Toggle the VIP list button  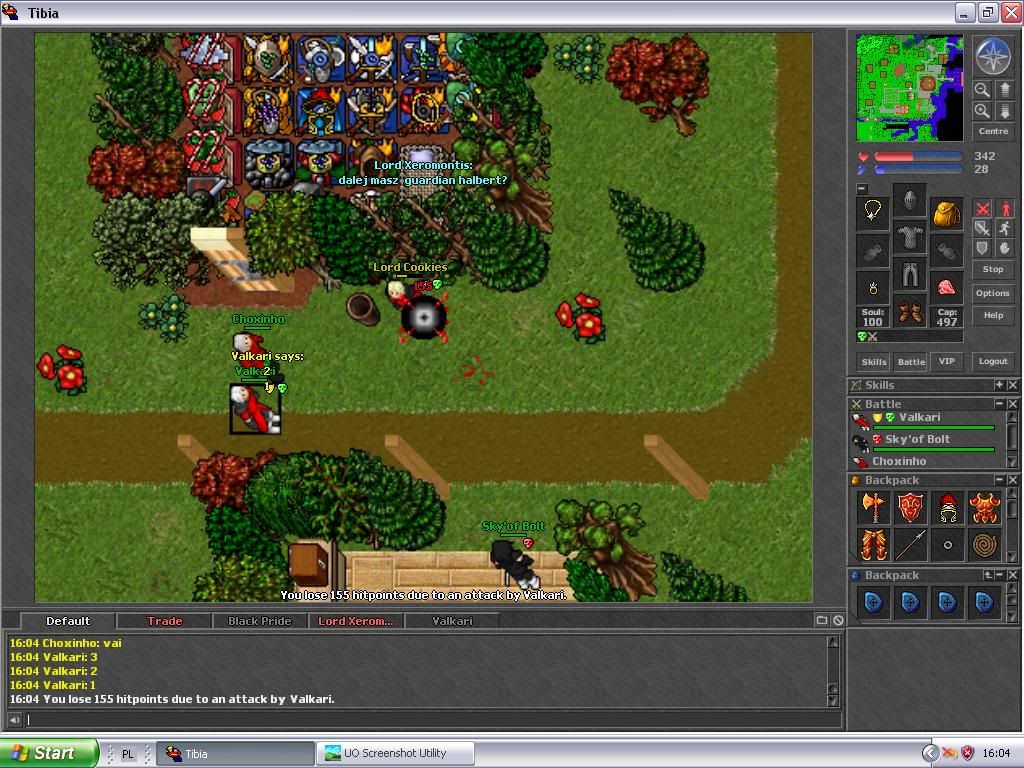click(x=946, y=361)
